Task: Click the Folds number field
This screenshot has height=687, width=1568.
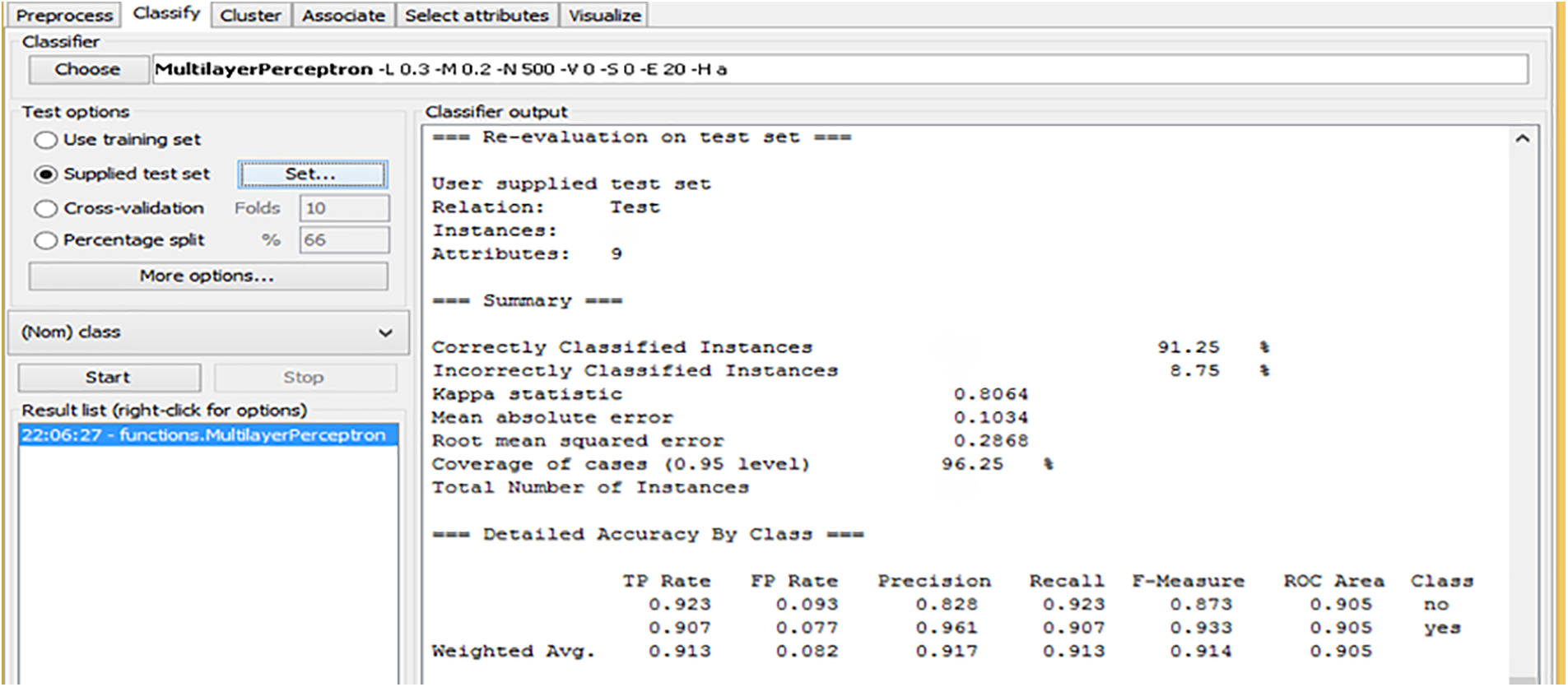Action: tap(344, 208)
